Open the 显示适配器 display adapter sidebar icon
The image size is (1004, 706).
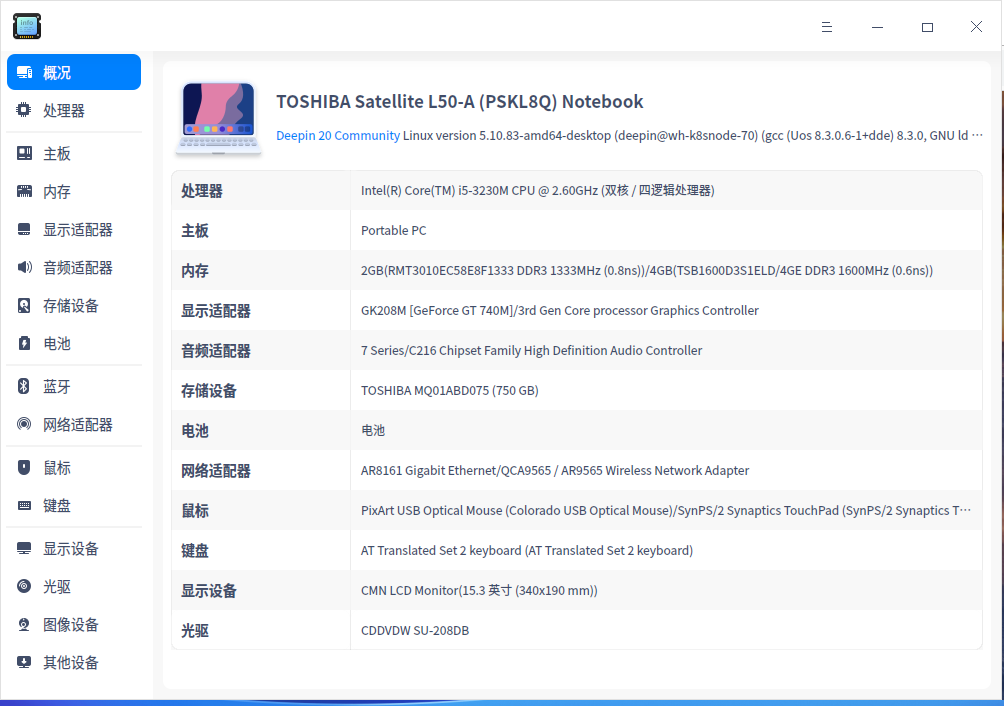(24, 229)
